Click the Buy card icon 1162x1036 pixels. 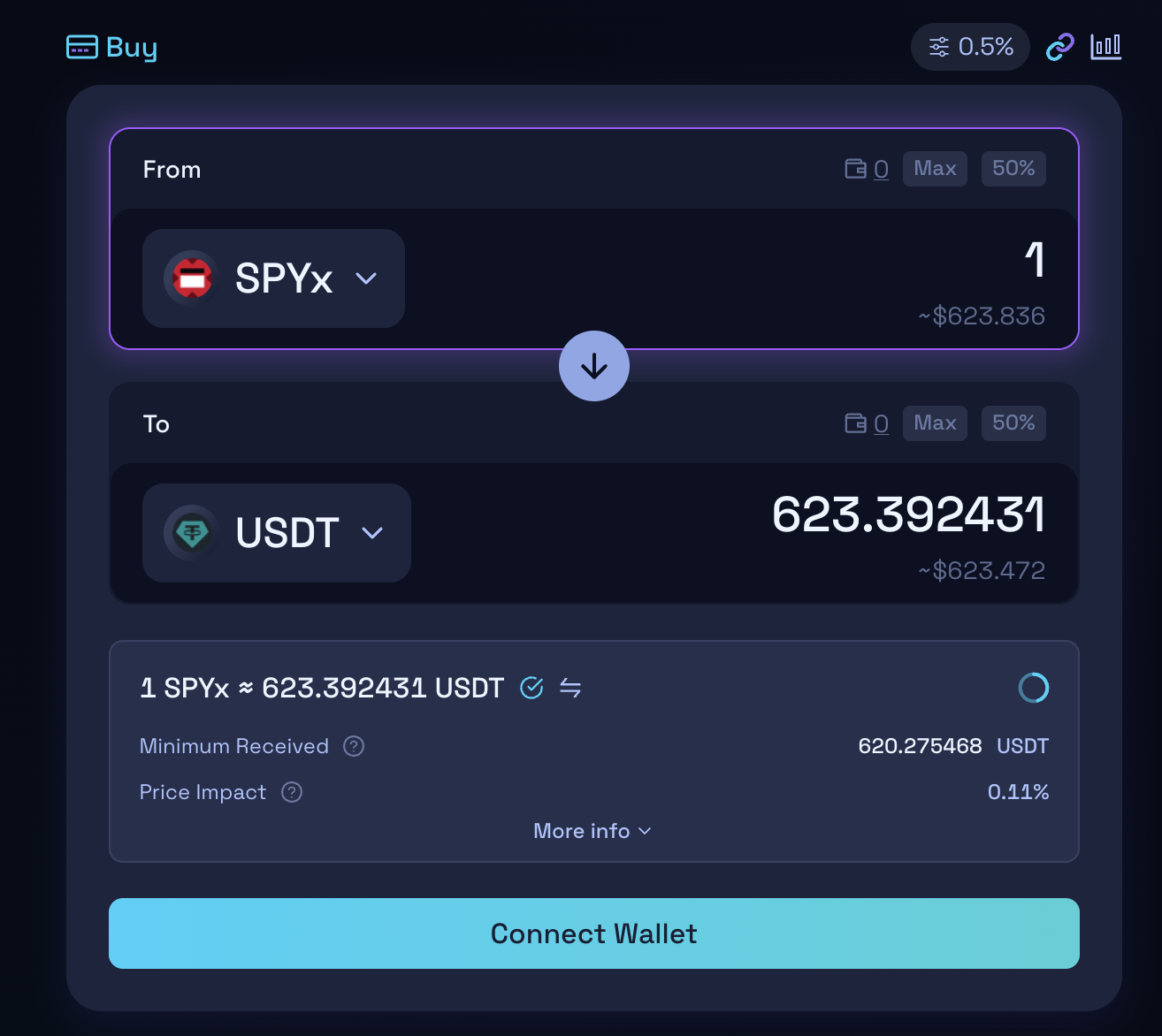click(x=82, y=47)
